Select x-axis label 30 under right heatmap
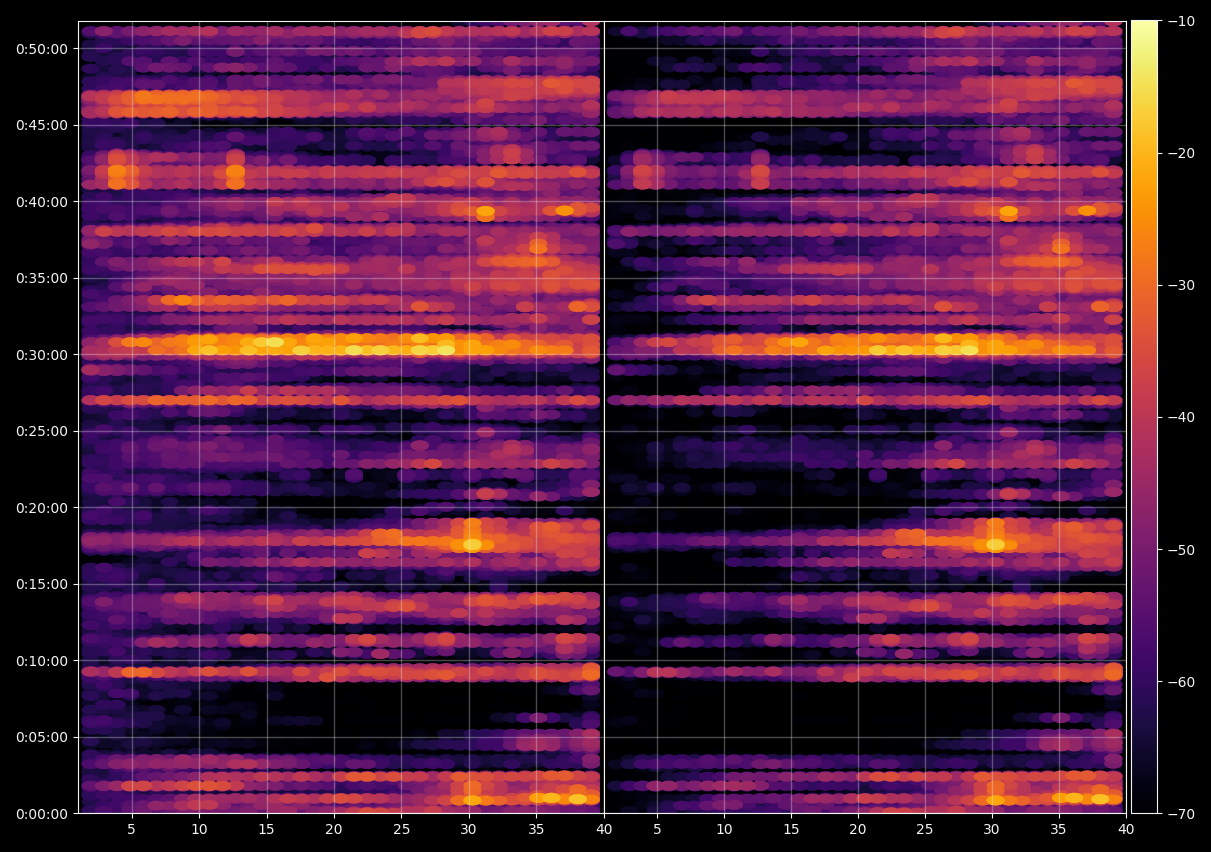 pyautogui.click(x=992, y=830)
